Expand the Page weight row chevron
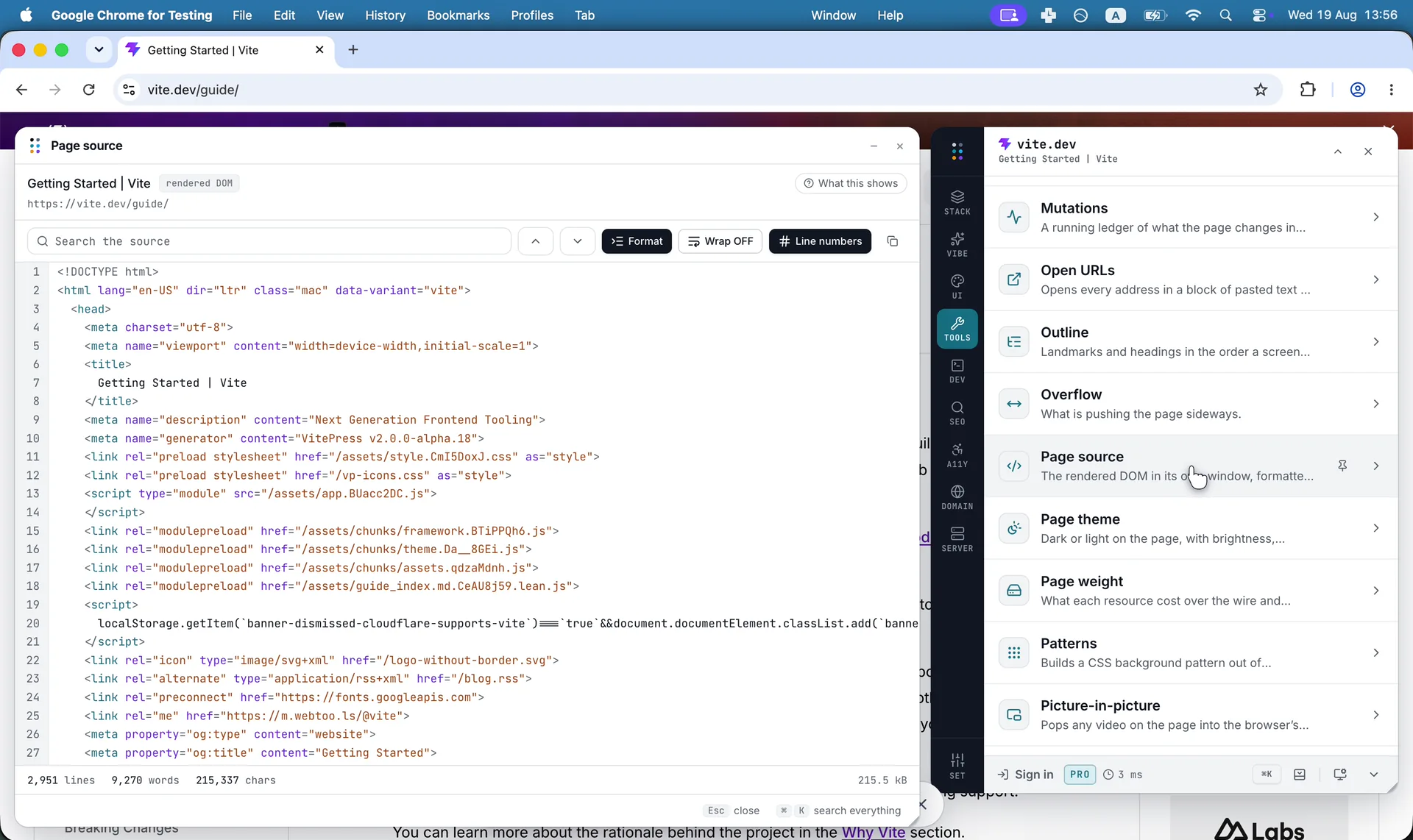 1375,591
